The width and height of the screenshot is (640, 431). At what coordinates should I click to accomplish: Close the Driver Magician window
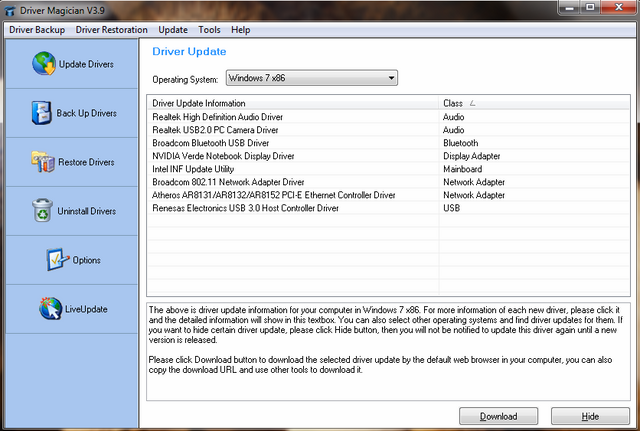tap(619, 7)
